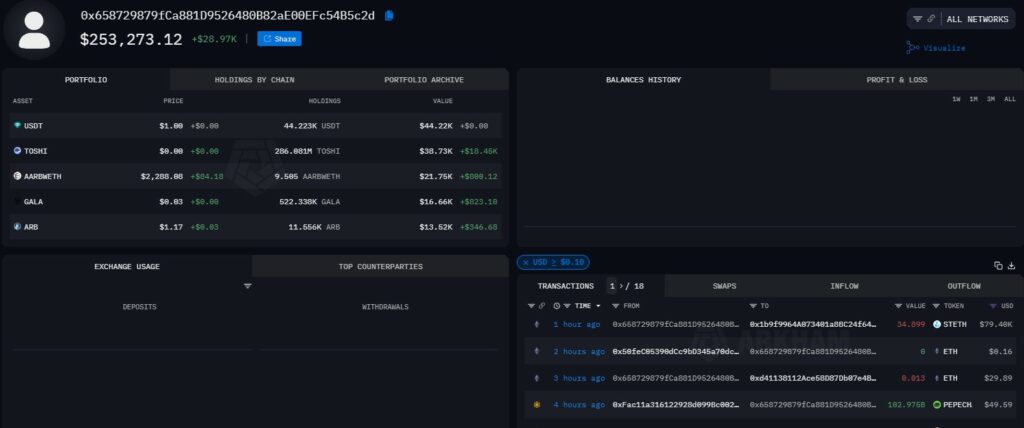The height and width of the screenshot is (428, 1024).
Task: Copy transactions with the copy icon above table
Action: (998, 265)
